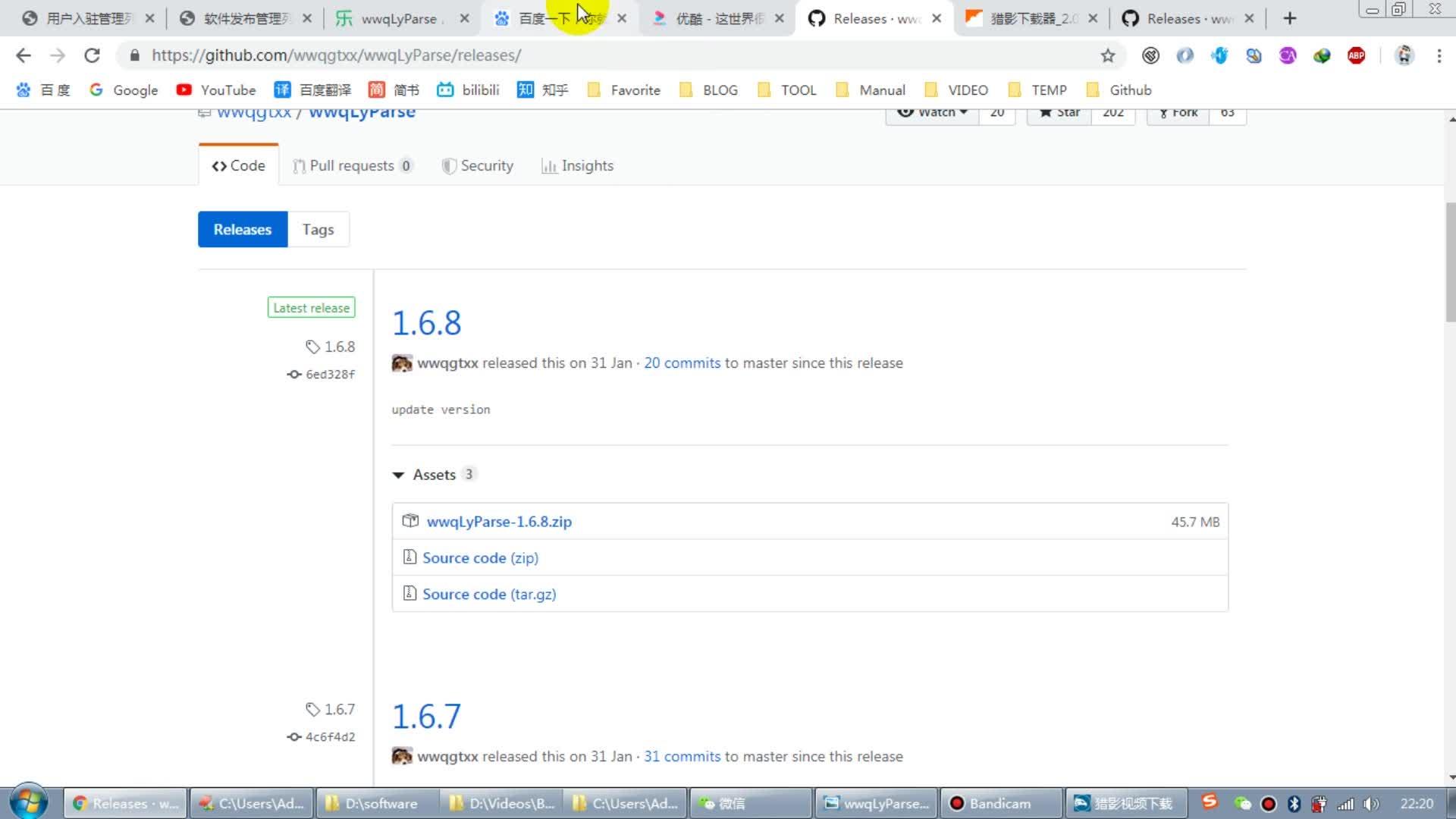Download Source code (tar.gz)

point(489,595)
